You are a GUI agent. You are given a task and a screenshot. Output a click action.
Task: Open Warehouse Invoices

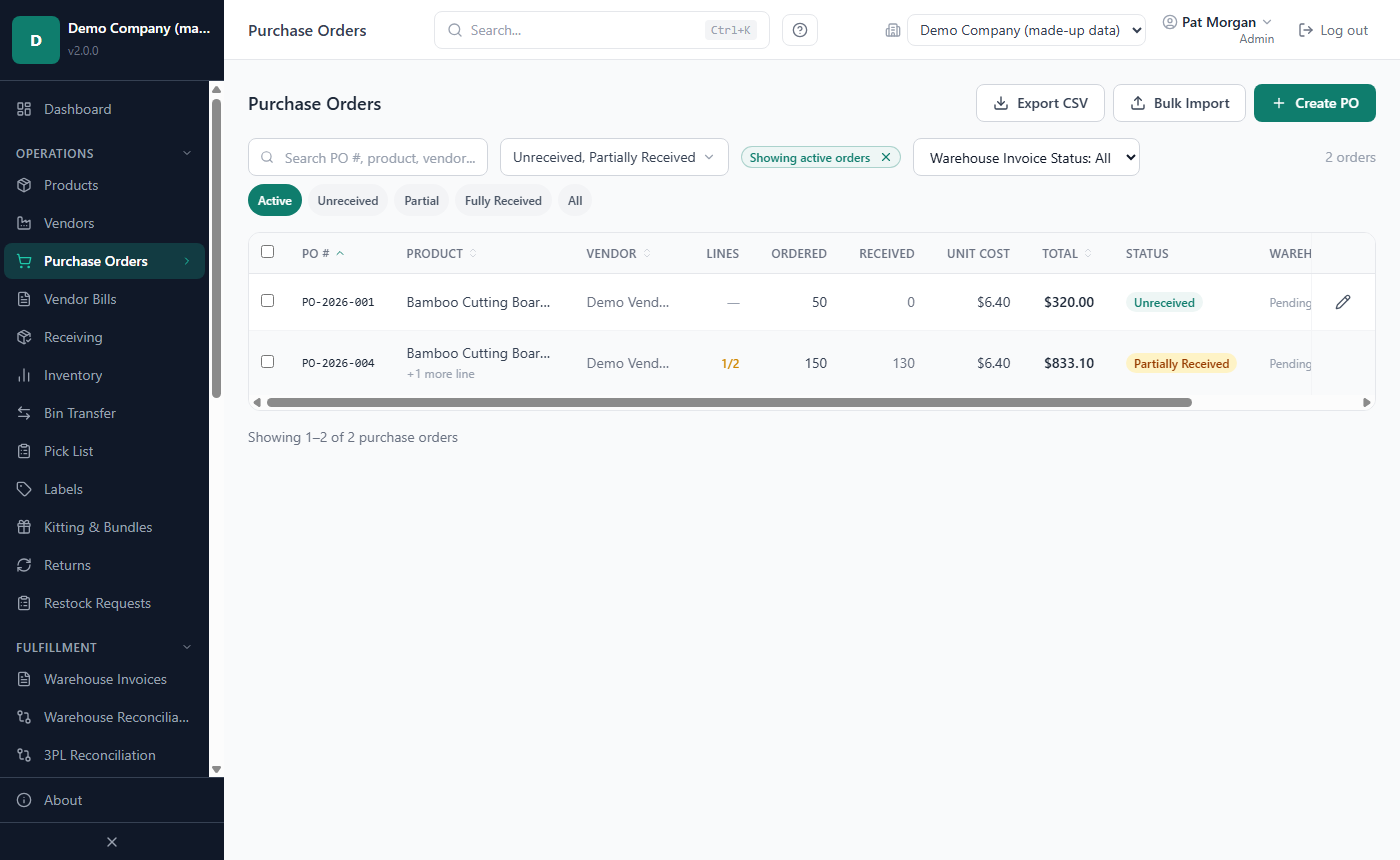(x=104, y=679)
